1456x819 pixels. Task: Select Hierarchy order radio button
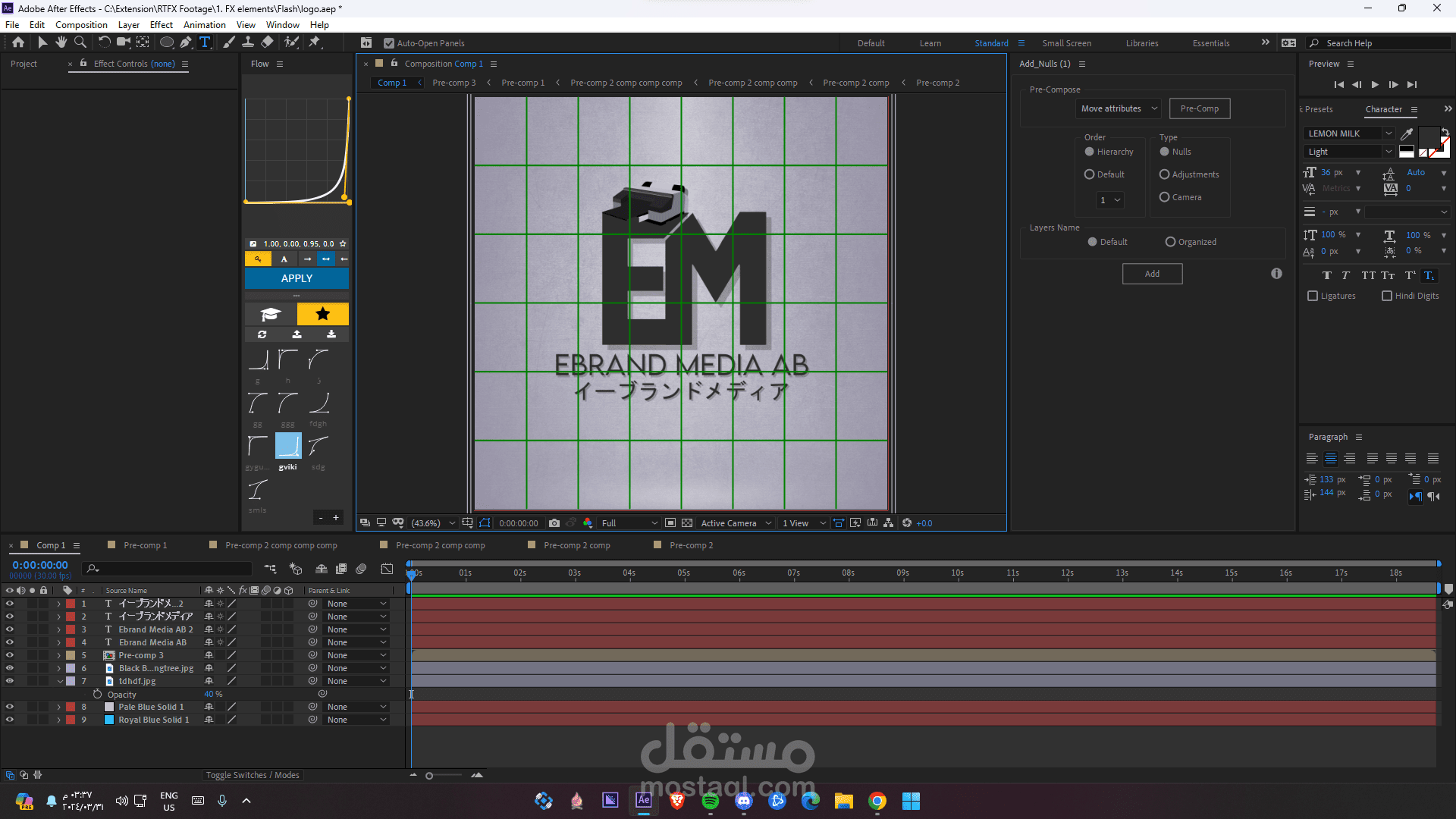coord(1090,152)
